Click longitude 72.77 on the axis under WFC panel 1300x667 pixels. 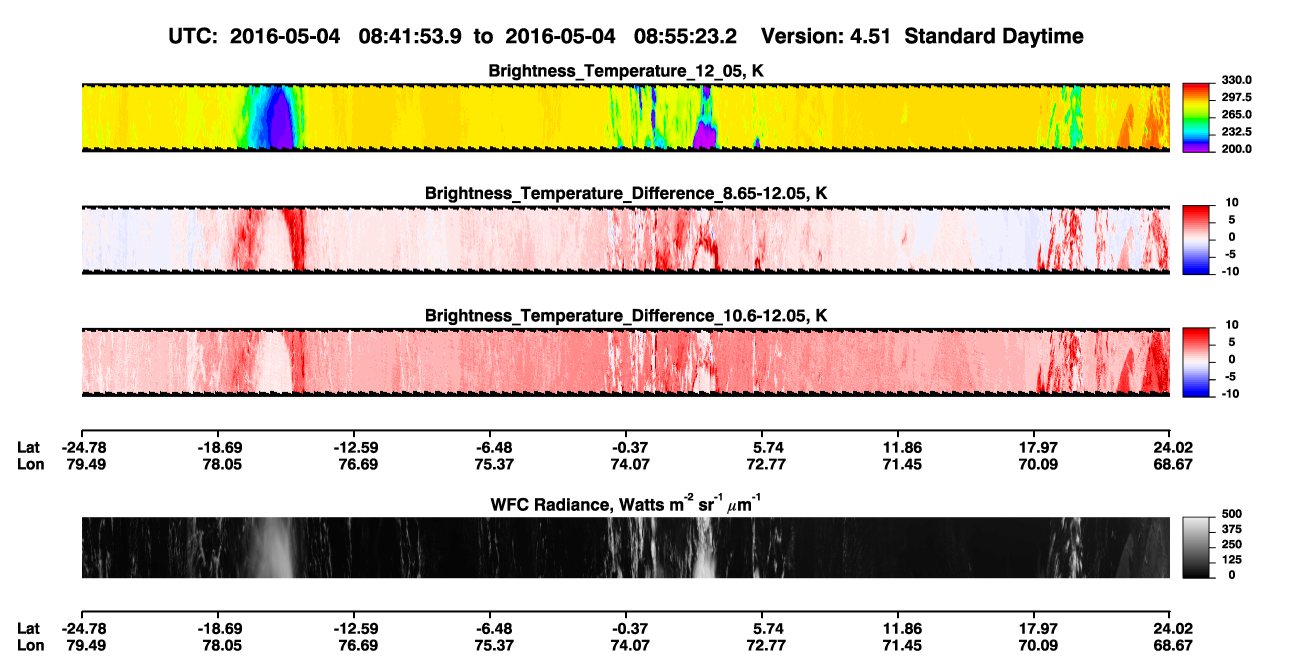tap(765, 645)
